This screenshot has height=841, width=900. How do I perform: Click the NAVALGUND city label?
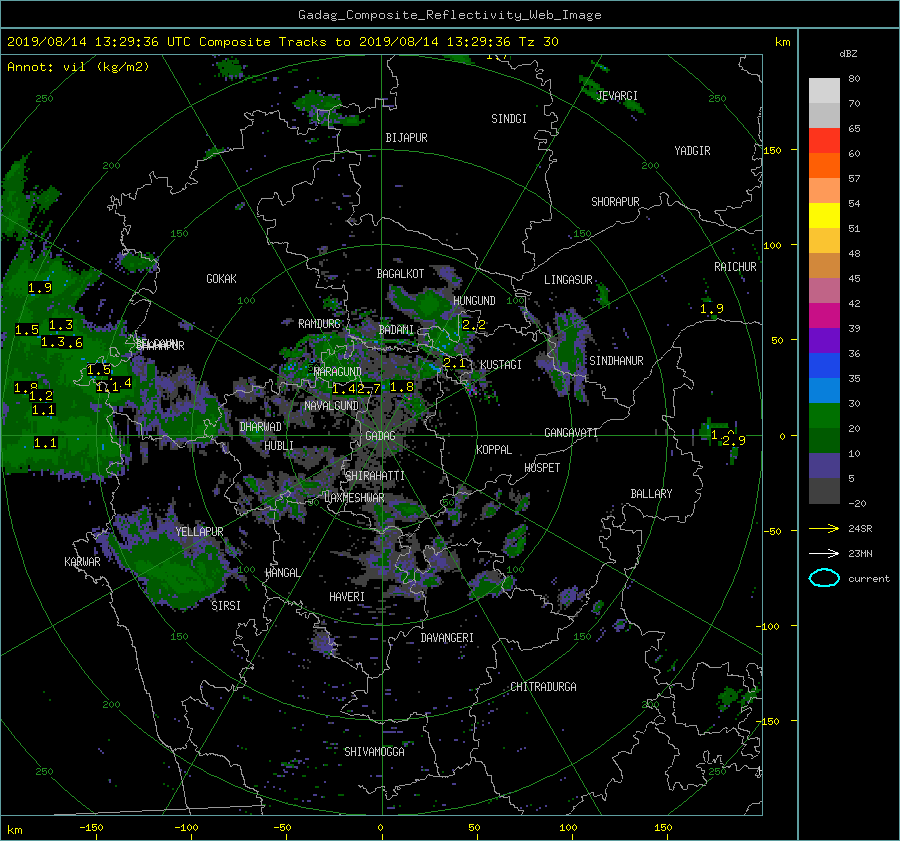coord(331,406)
